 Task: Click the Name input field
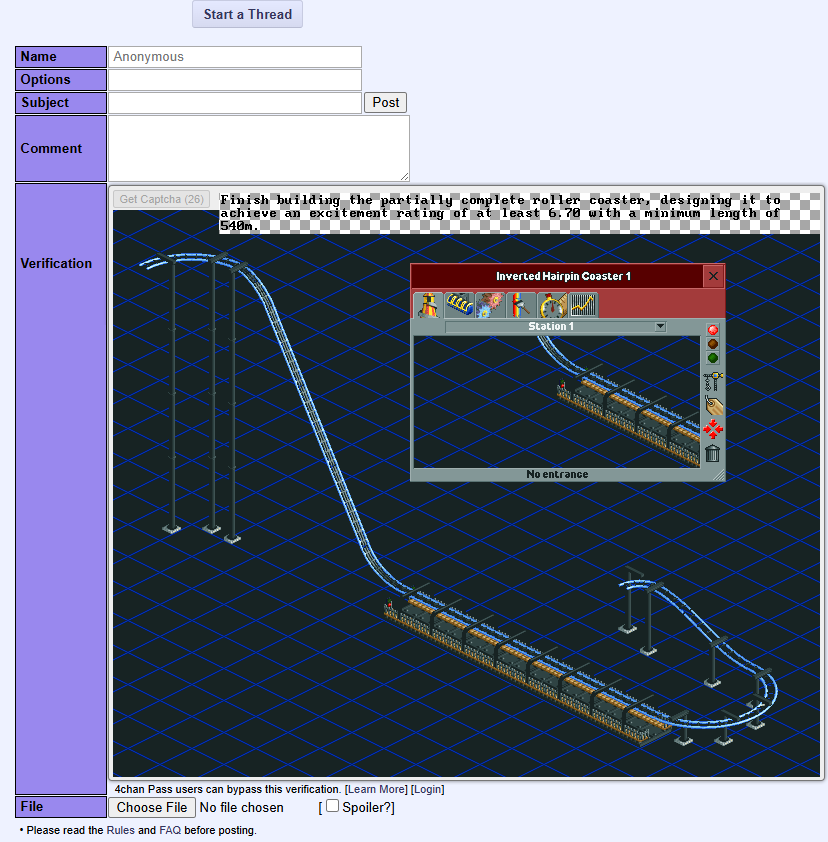pyautogui.click(x=235, y=57)
